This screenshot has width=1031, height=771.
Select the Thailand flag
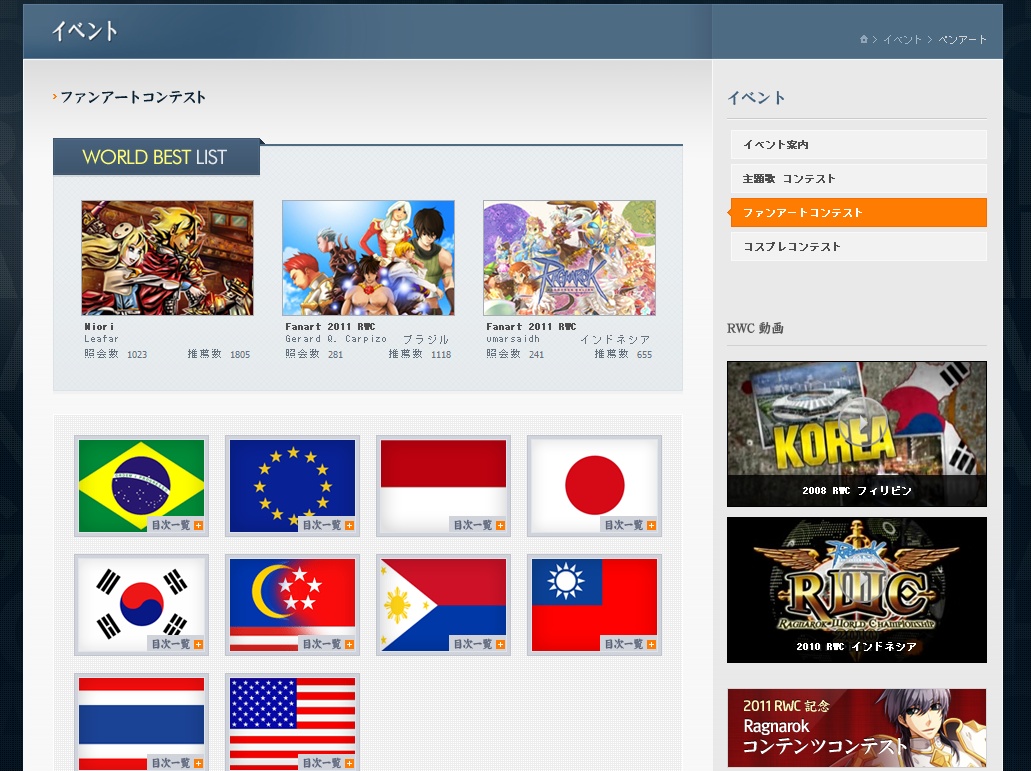coord(141,722)
